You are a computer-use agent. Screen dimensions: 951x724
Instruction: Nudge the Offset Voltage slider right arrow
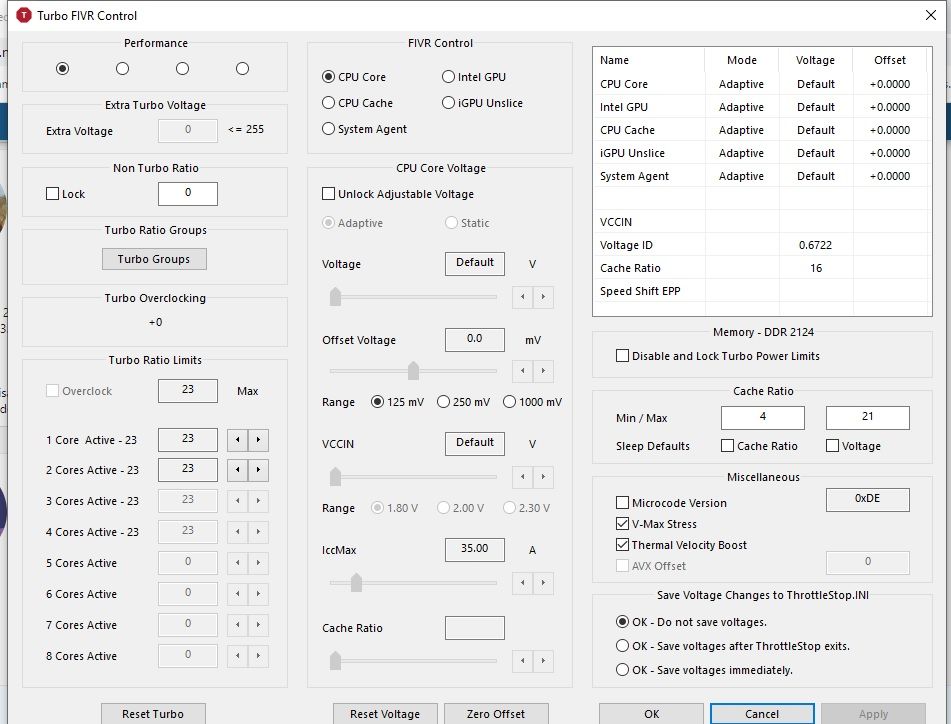click(543, 370)
